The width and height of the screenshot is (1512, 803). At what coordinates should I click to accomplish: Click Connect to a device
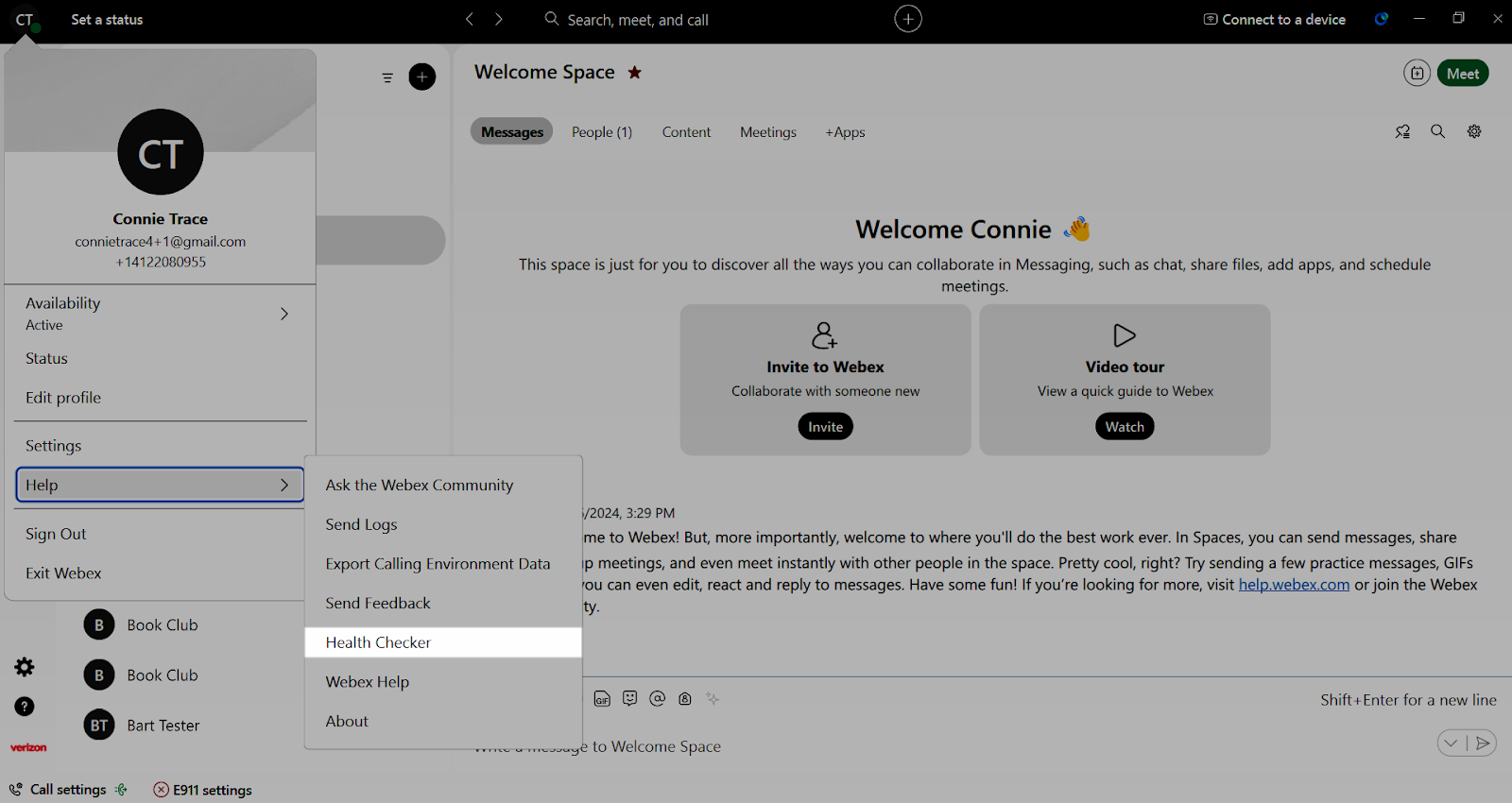point(1274,20)
